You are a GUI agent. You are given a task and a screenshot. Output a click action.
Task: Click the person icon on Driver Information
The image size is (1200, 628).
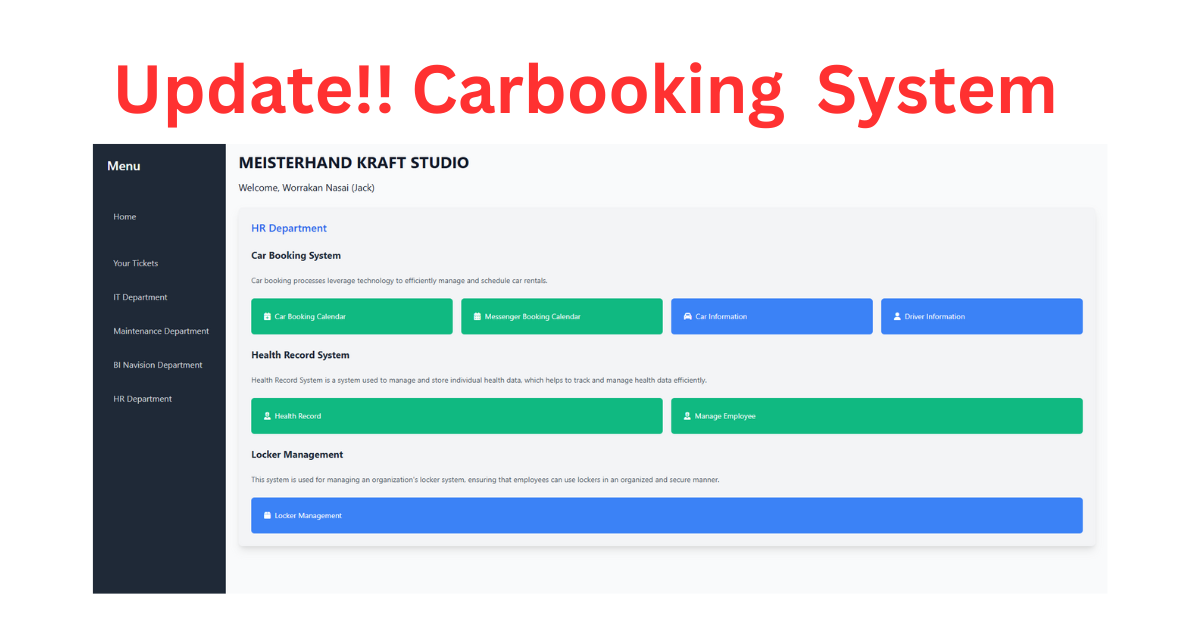897,317
